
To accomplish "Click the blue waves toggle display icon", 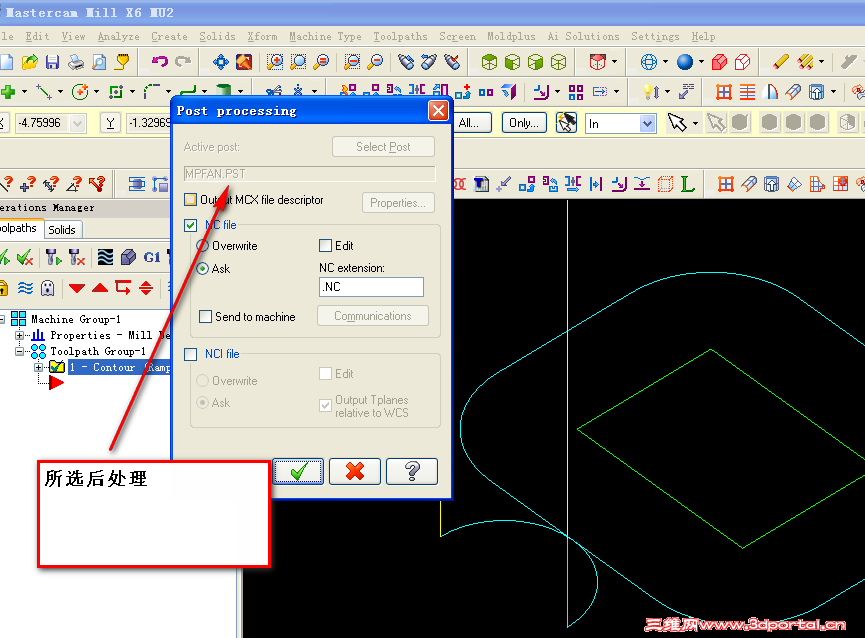I will coord(25,288).
